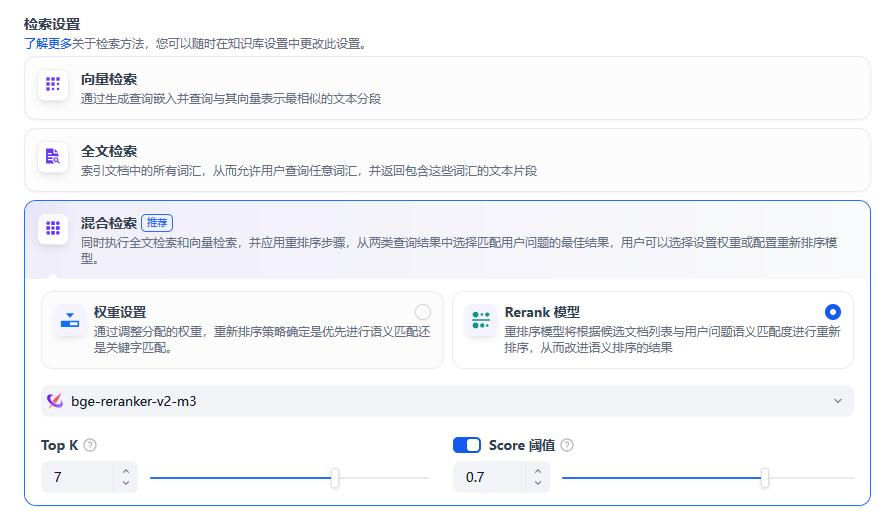Click the Rerank model icon
This screenshot has width=889, height=519.
coord(481,320)
